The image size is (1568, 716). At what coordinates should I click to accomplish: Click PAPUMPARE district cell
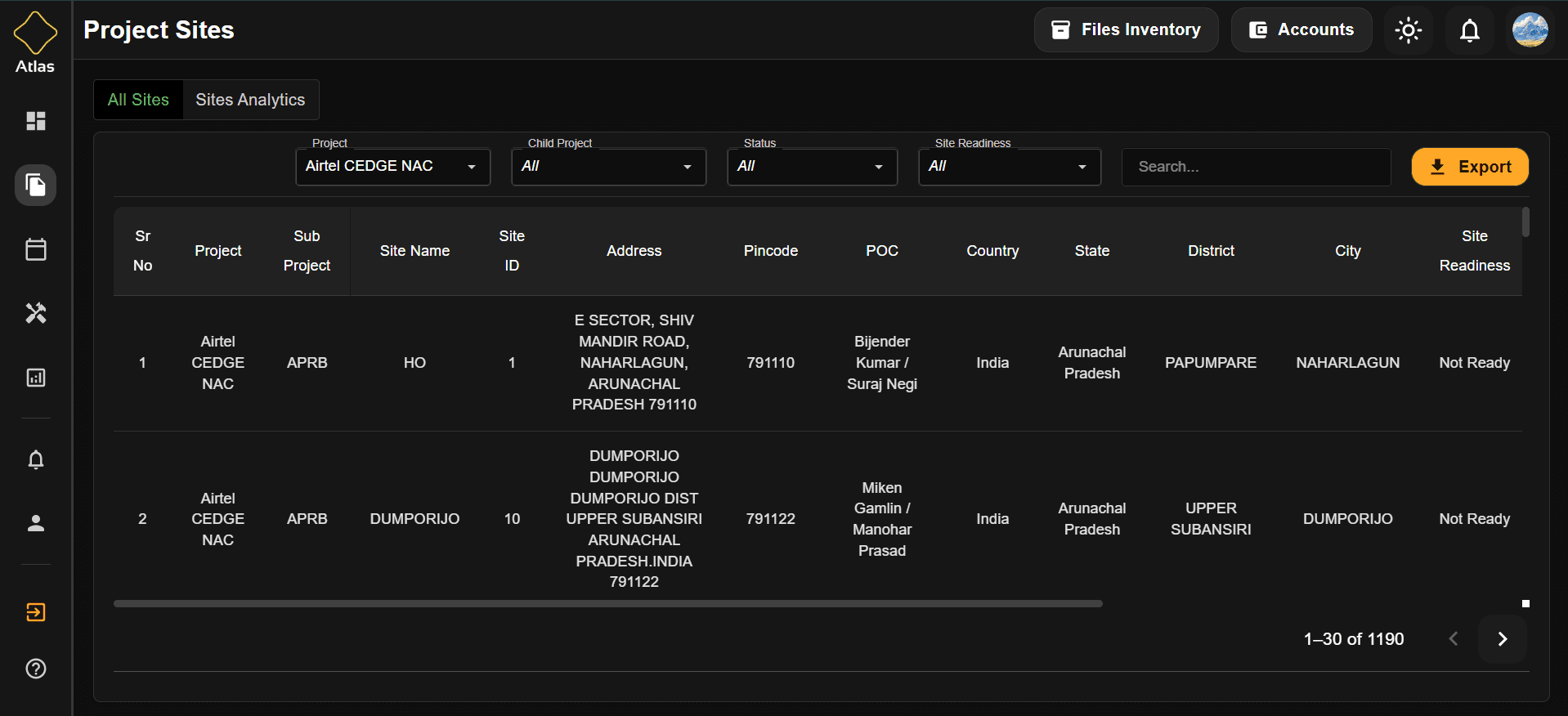pos(1211,363)
